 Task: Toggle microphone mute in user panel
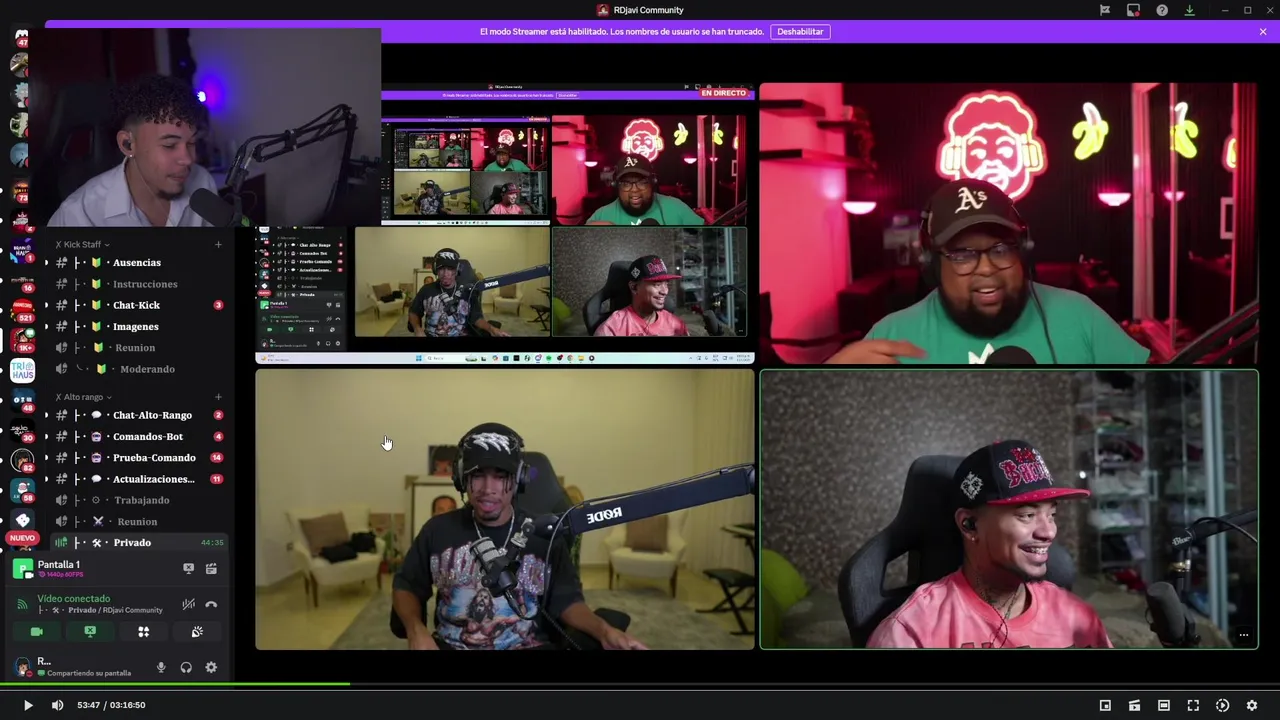pos(161,667)
